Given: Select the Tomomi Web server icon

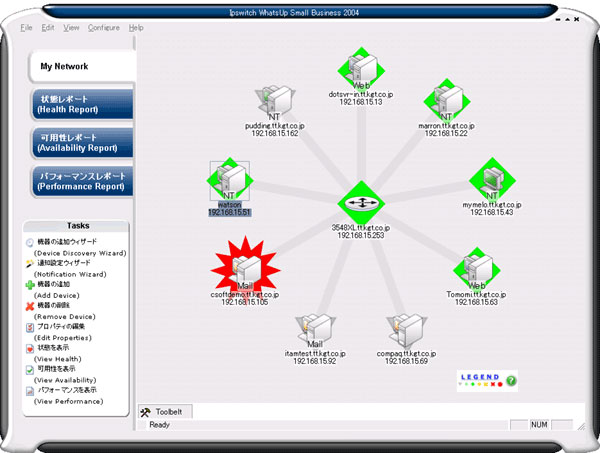Looking at the screenshot, I should [x=476, y=269].
